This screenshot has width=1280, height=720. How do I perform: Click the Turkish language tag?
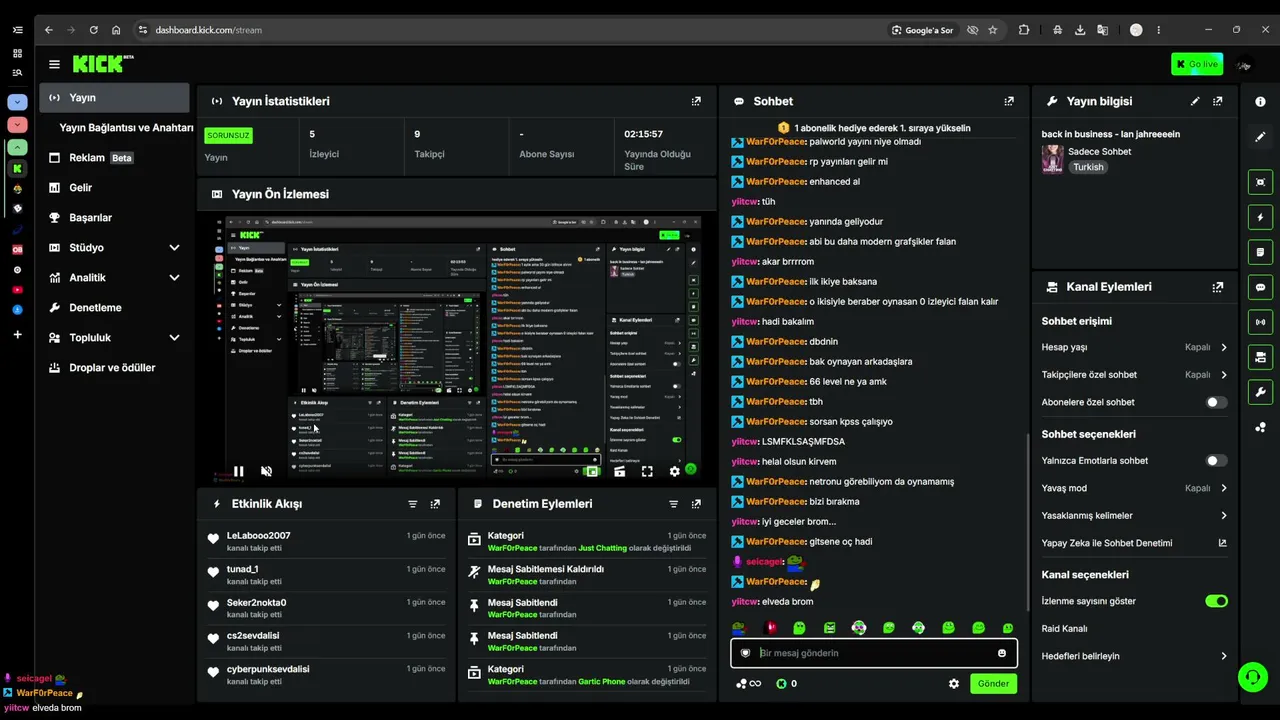click(x=1088, y=167)
